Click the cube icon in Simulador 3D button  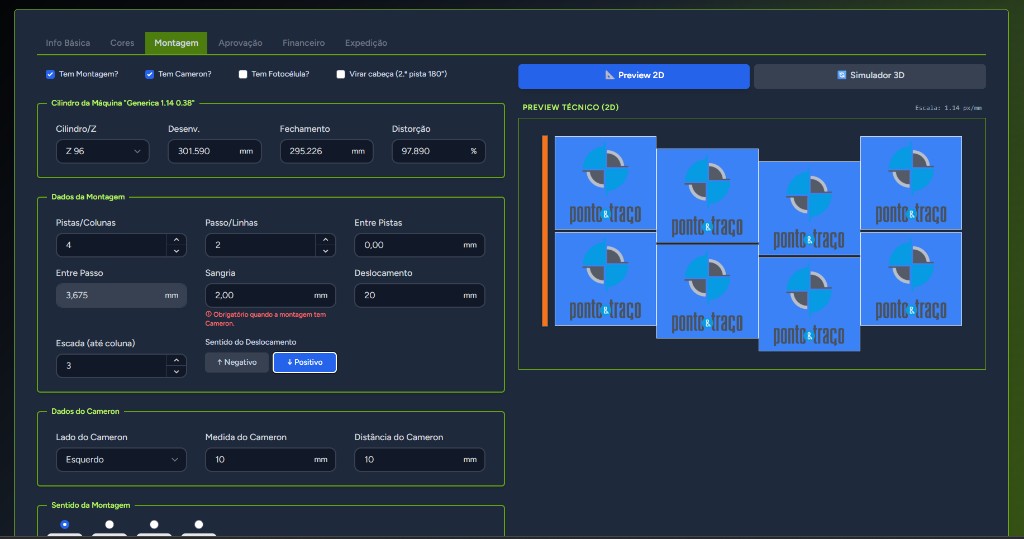842,75
